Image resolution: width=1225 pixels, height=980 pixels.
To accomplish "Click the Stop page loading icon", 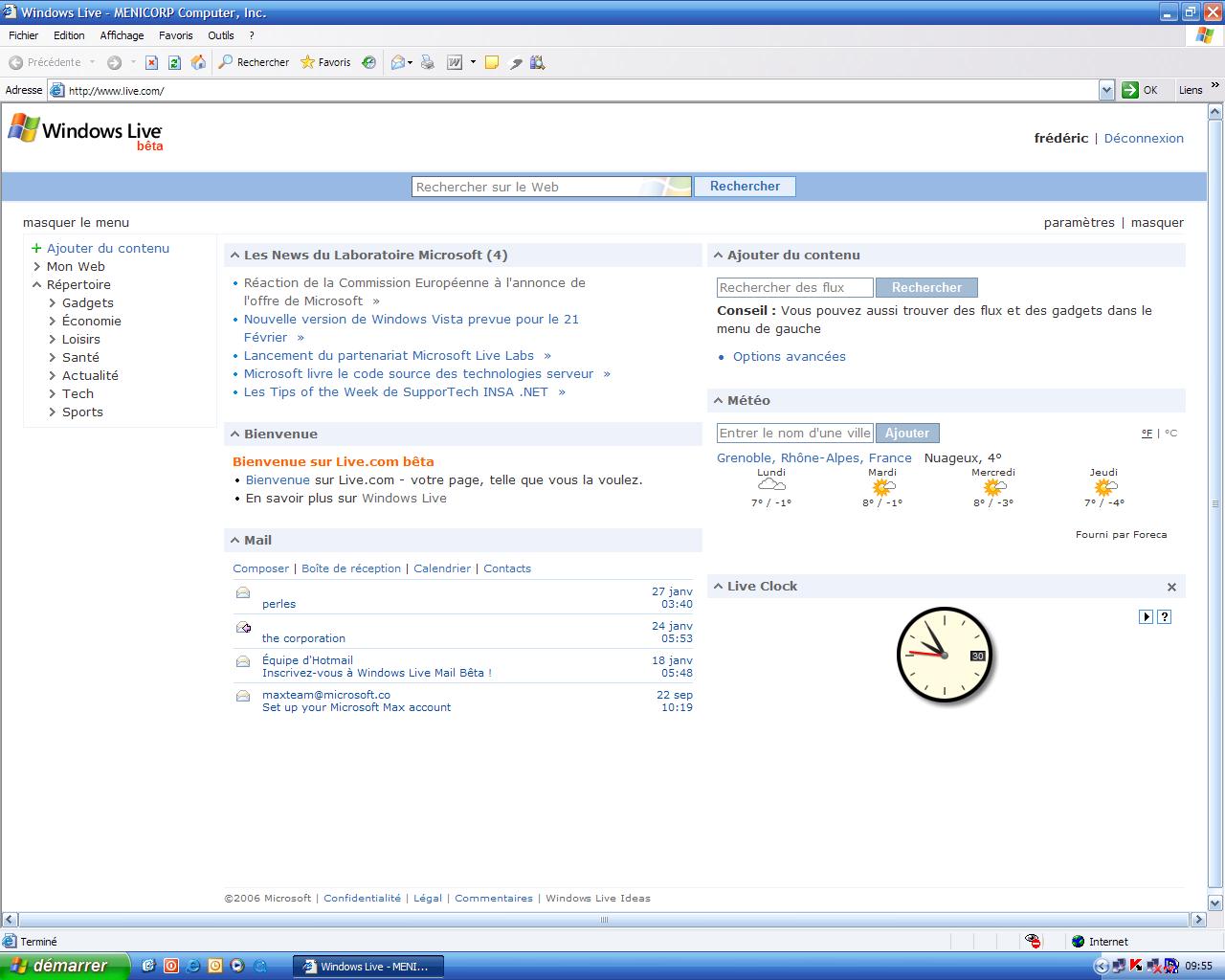I will [x=151, y=62].
